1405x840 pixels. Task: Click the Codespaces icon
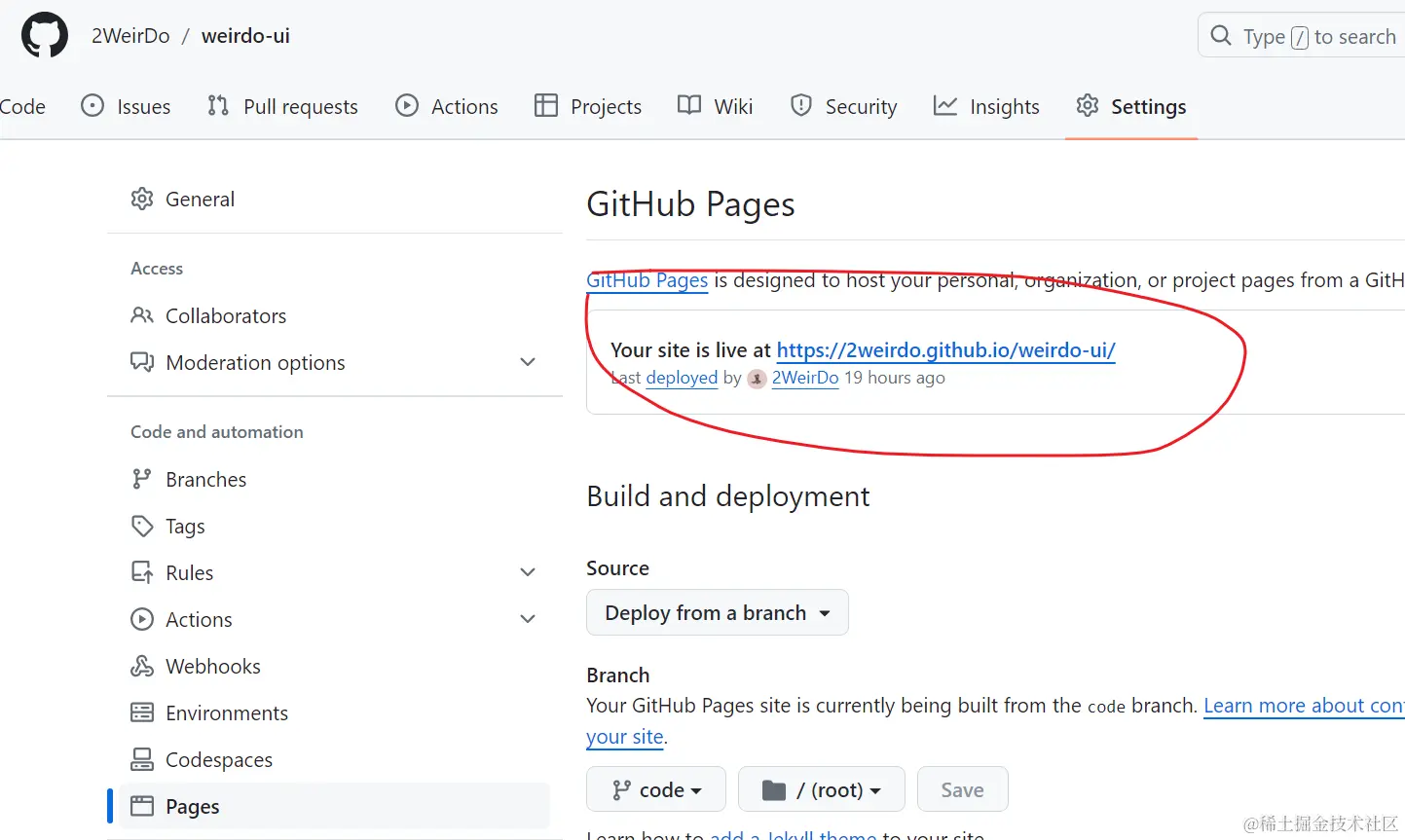point(142,759)
